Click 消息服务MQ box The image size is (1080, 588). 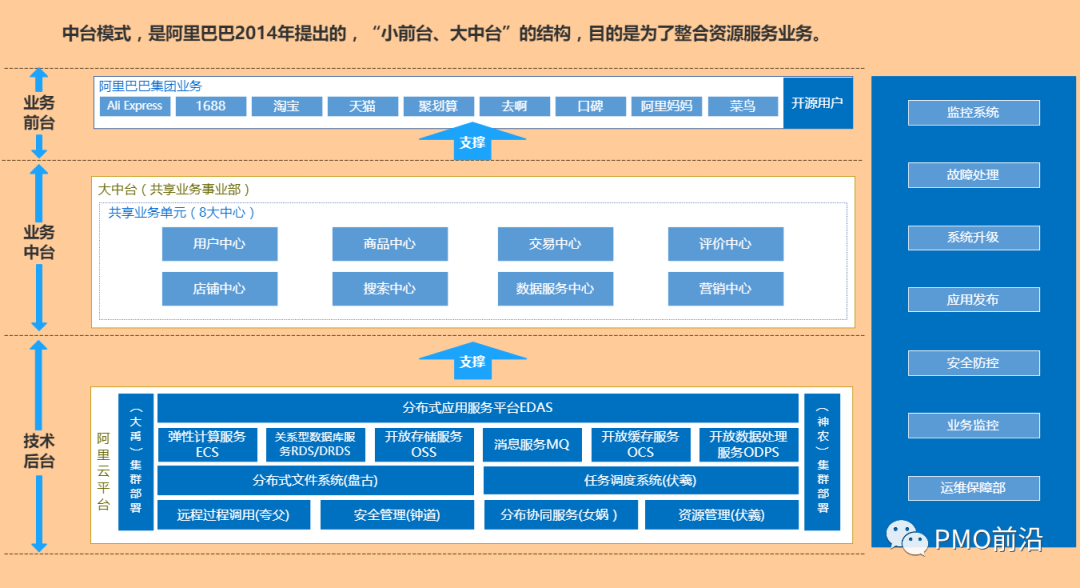pos(532,445)
